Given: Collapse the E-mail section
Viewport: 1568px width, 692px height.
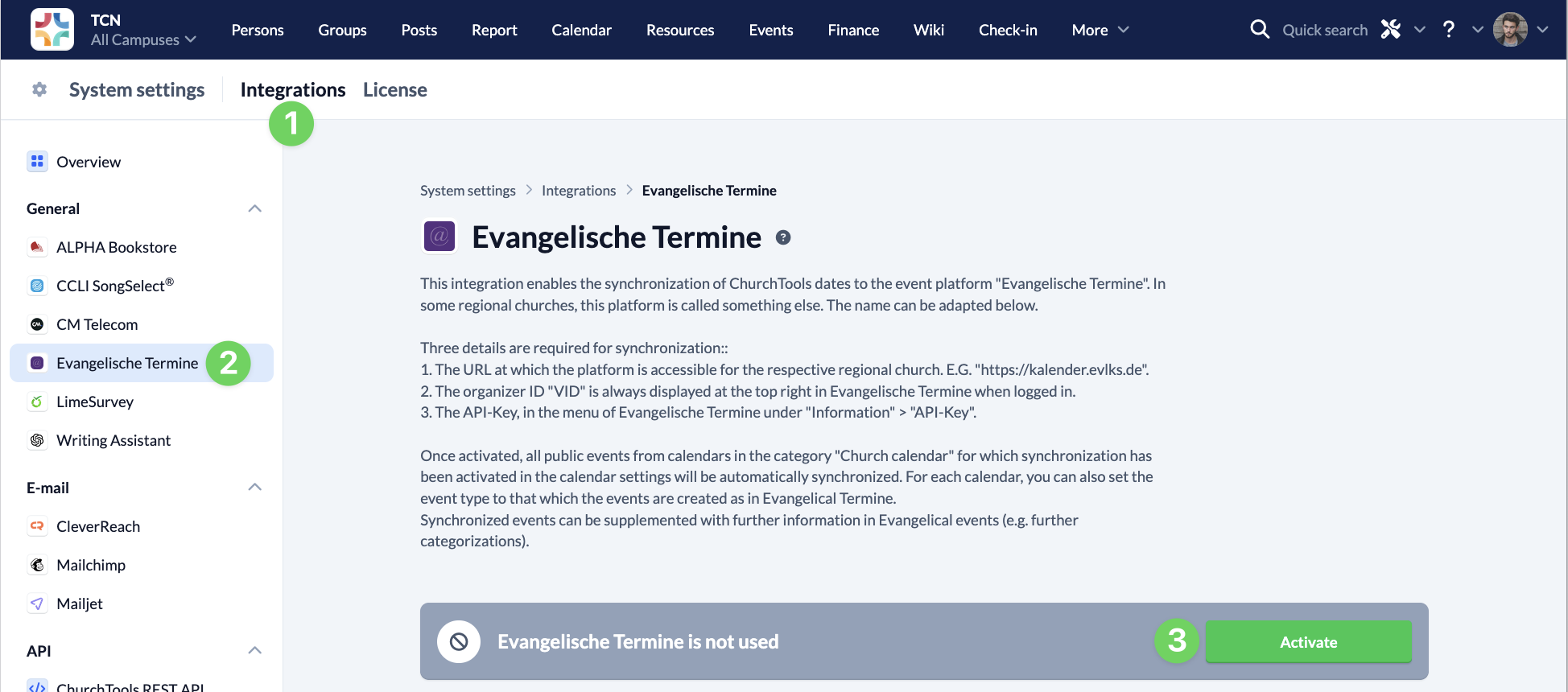Looking at the screenshot, I should click(x=255, y=487).
